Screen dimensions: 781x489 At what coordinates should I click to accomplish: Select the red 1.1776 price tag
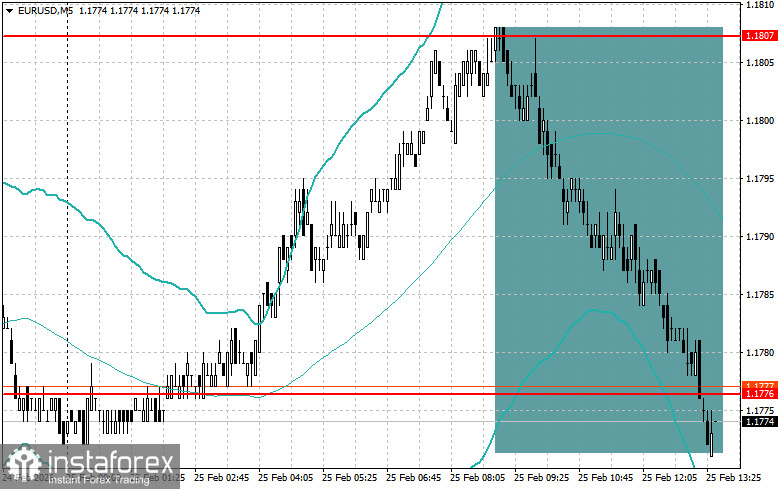point(760,394)
